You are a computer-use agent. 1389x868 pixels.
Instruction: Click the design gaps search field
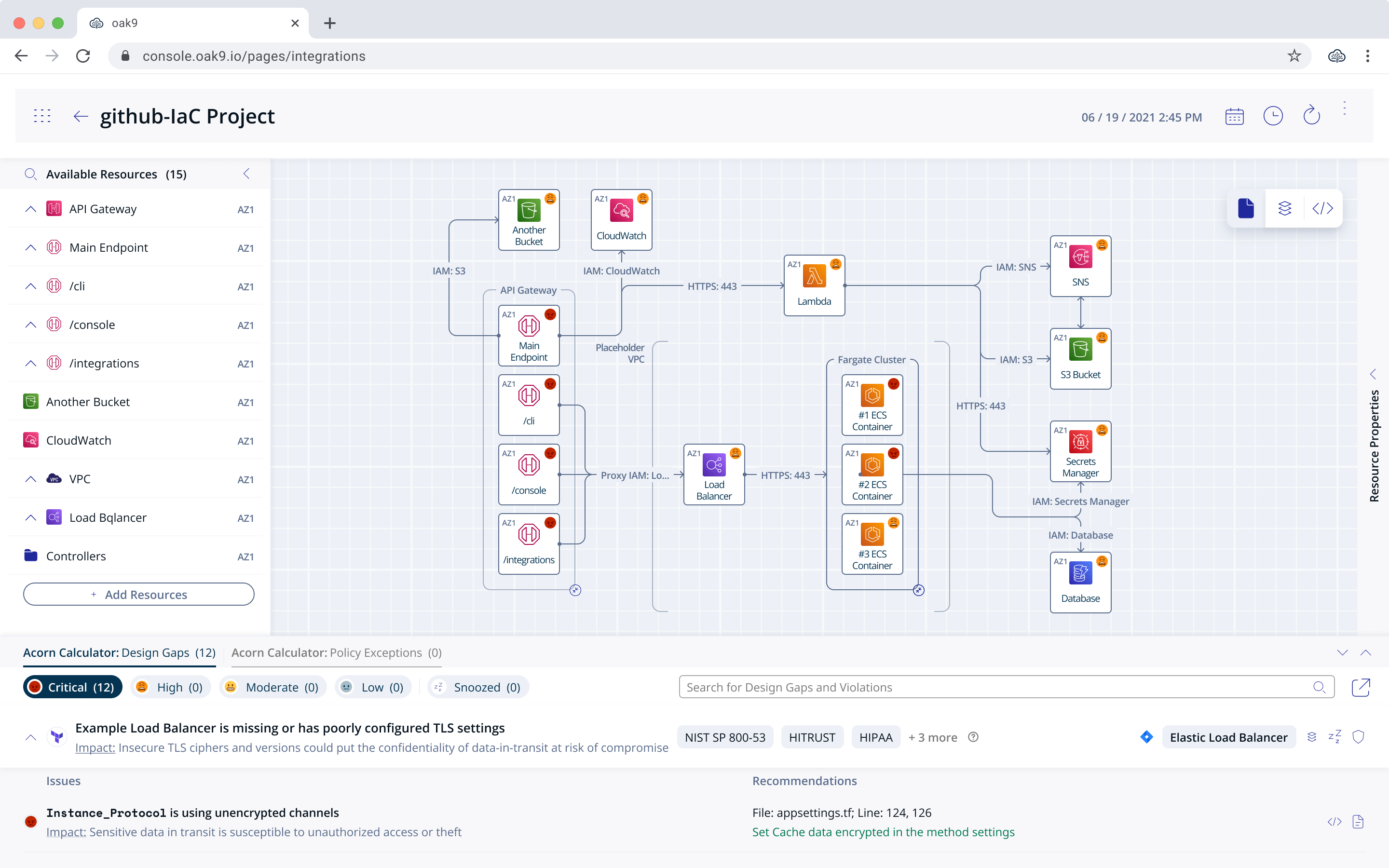[996, 687]
